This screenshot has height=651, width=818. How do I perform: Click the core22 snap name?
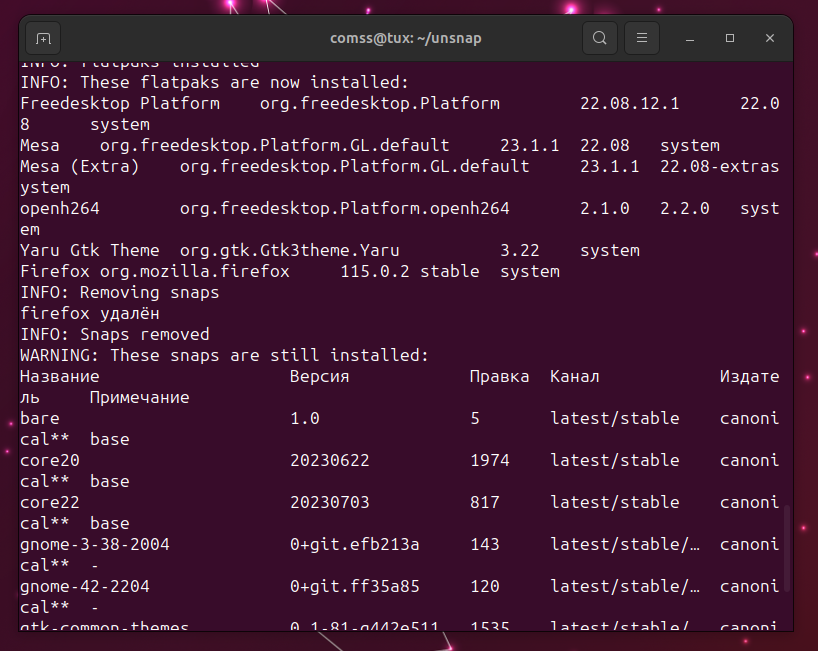50,502
